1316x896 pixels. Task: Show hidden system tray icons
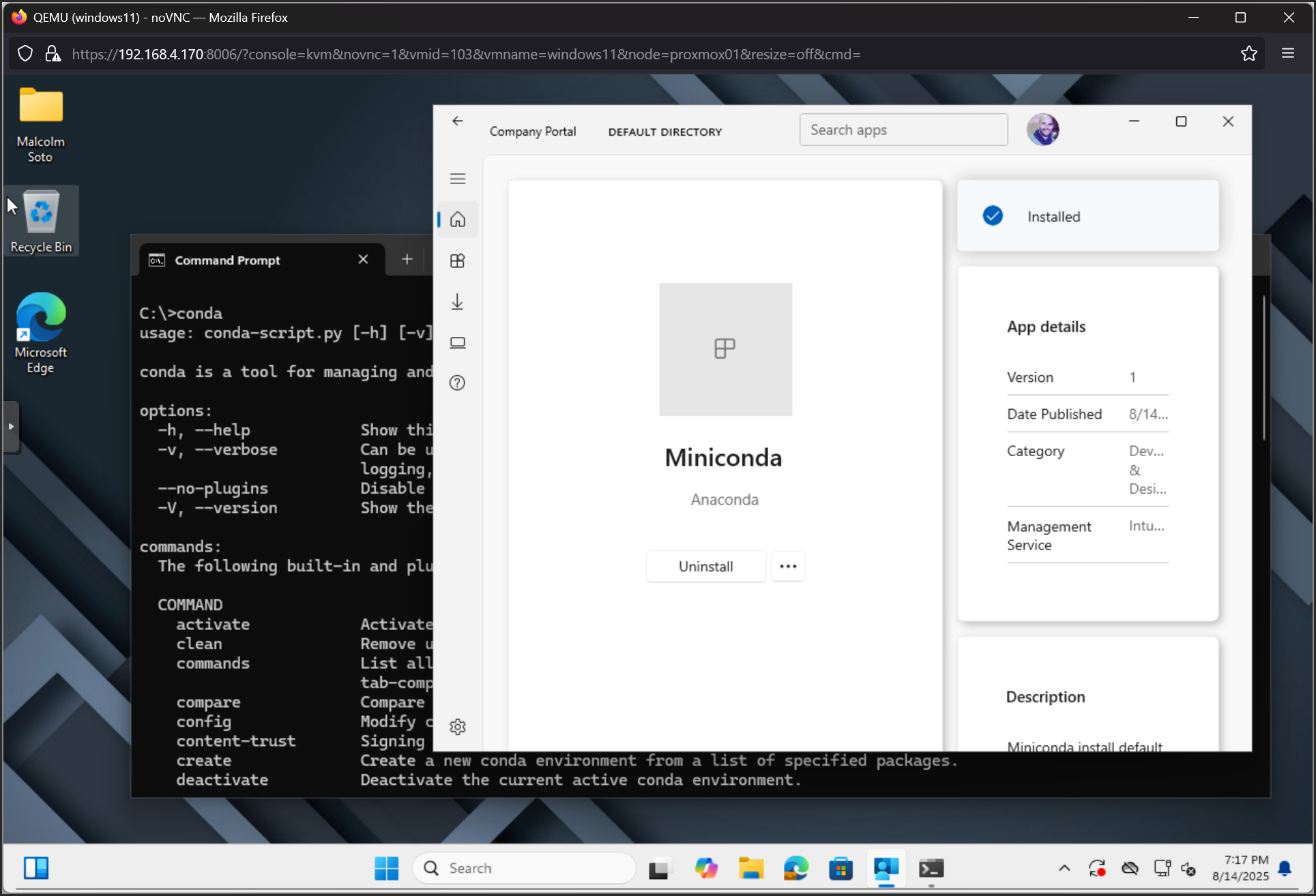coord(1064,868)
